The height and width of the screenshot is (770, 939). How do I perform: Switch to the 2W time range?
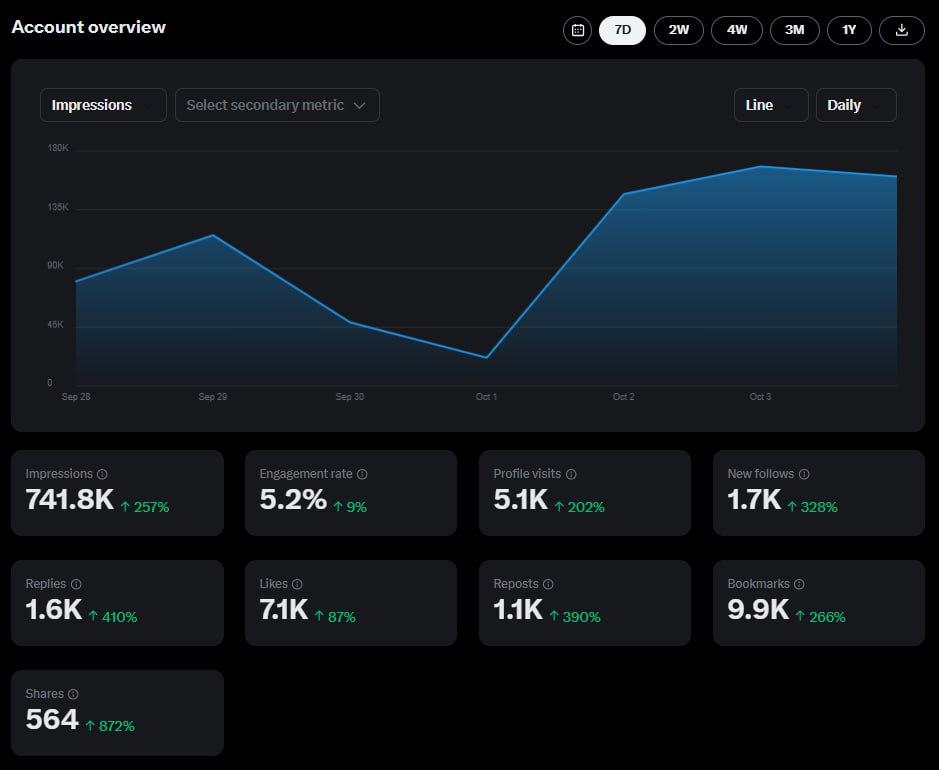point(678,30)
